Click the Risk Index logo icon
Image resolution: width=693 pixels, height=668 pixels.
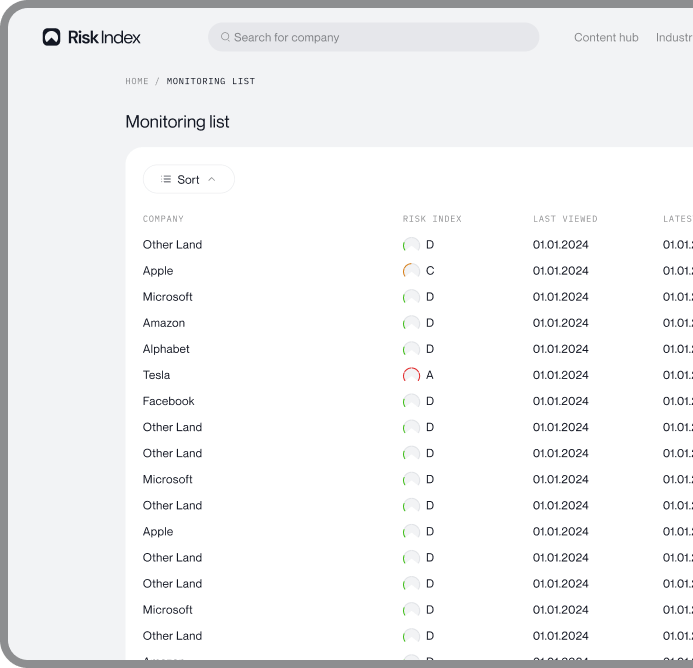[x=51, y=37]
